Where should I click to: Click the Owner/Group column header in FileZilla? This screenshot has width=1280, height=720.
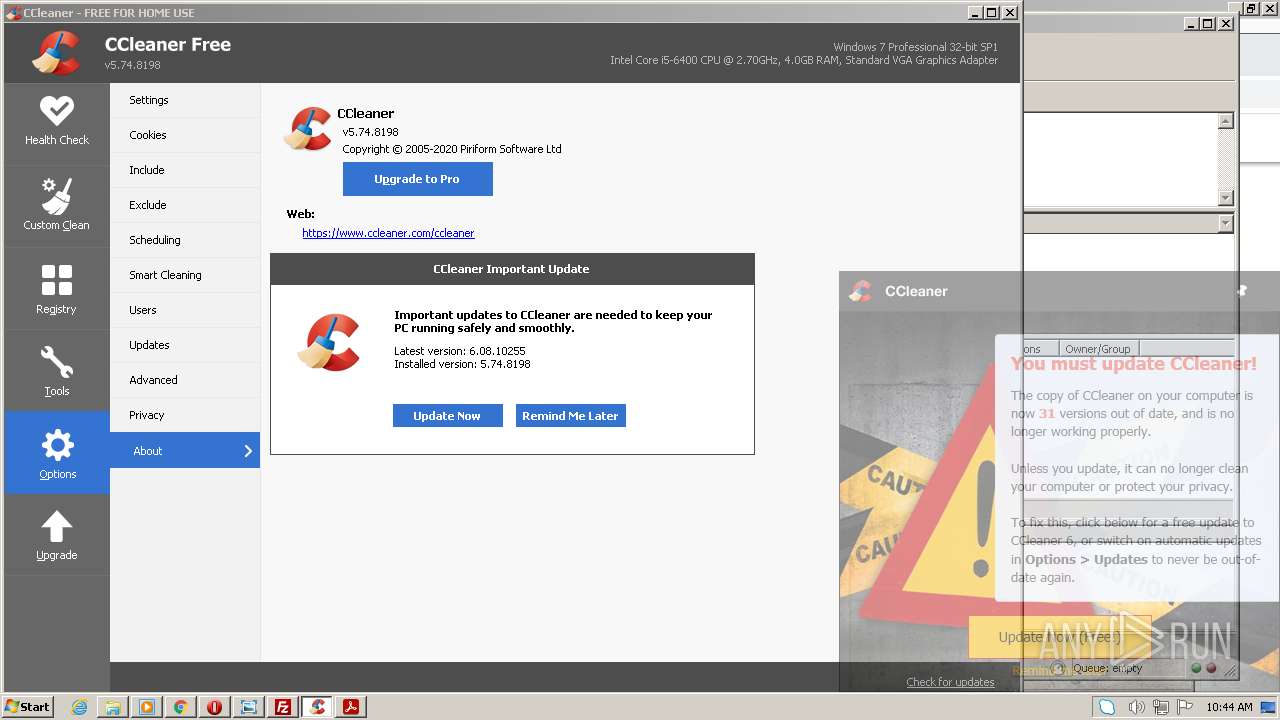tap(1097, 349)
